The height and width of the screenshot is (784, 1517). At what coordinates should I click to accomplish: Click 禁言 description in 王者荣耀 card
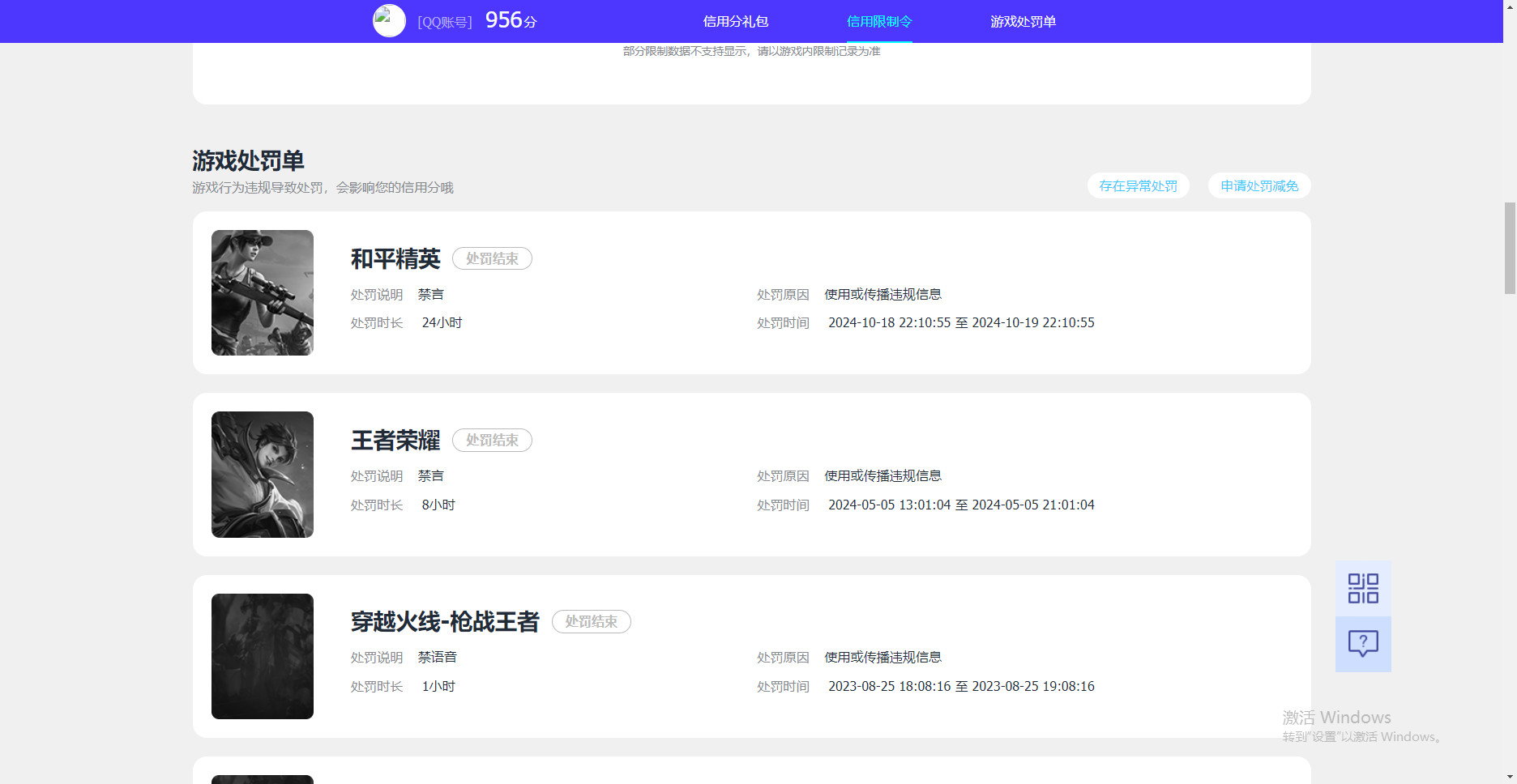(x=431, y=475)
